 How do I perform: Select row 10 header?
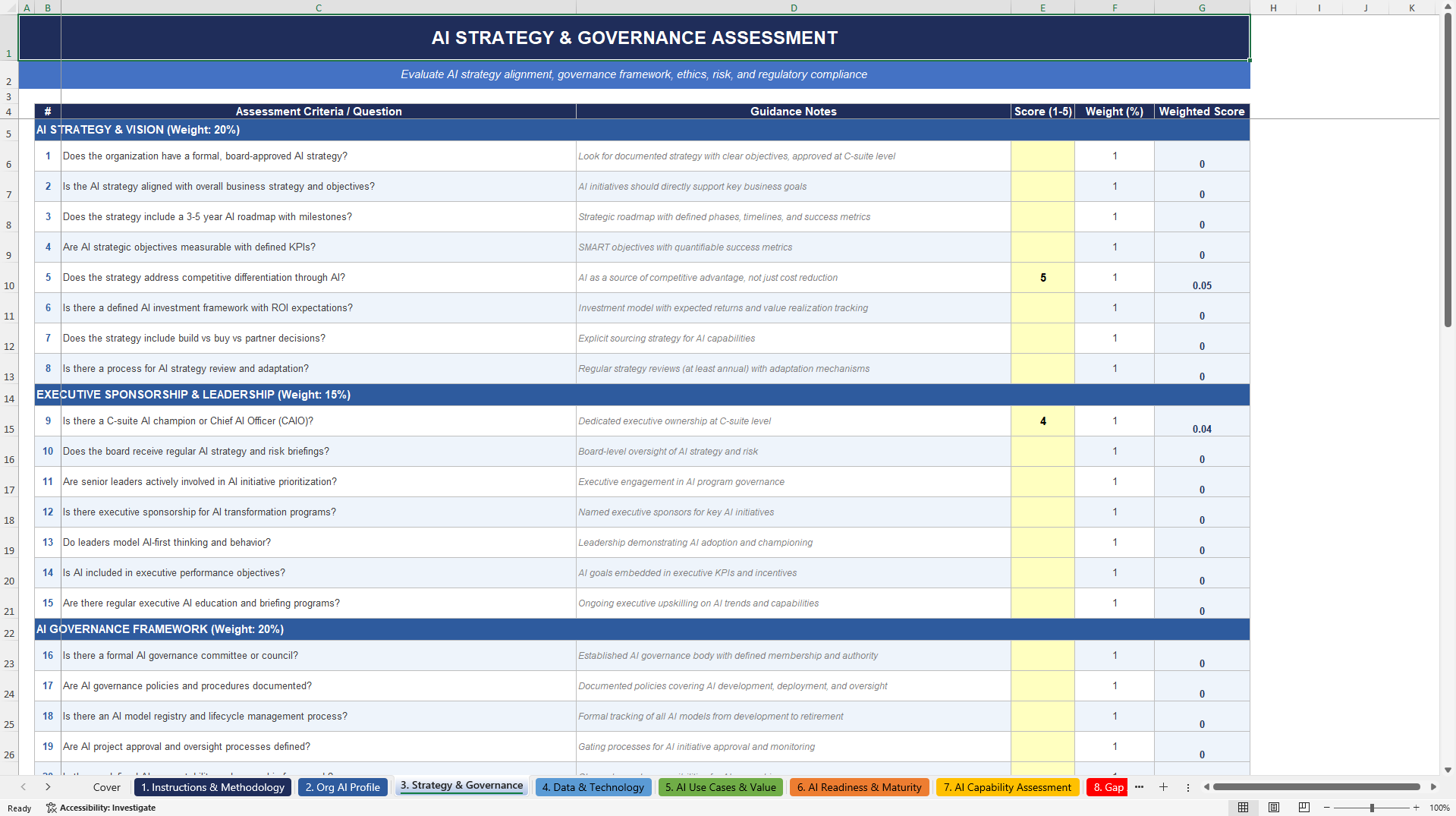[x=9, y=278]
